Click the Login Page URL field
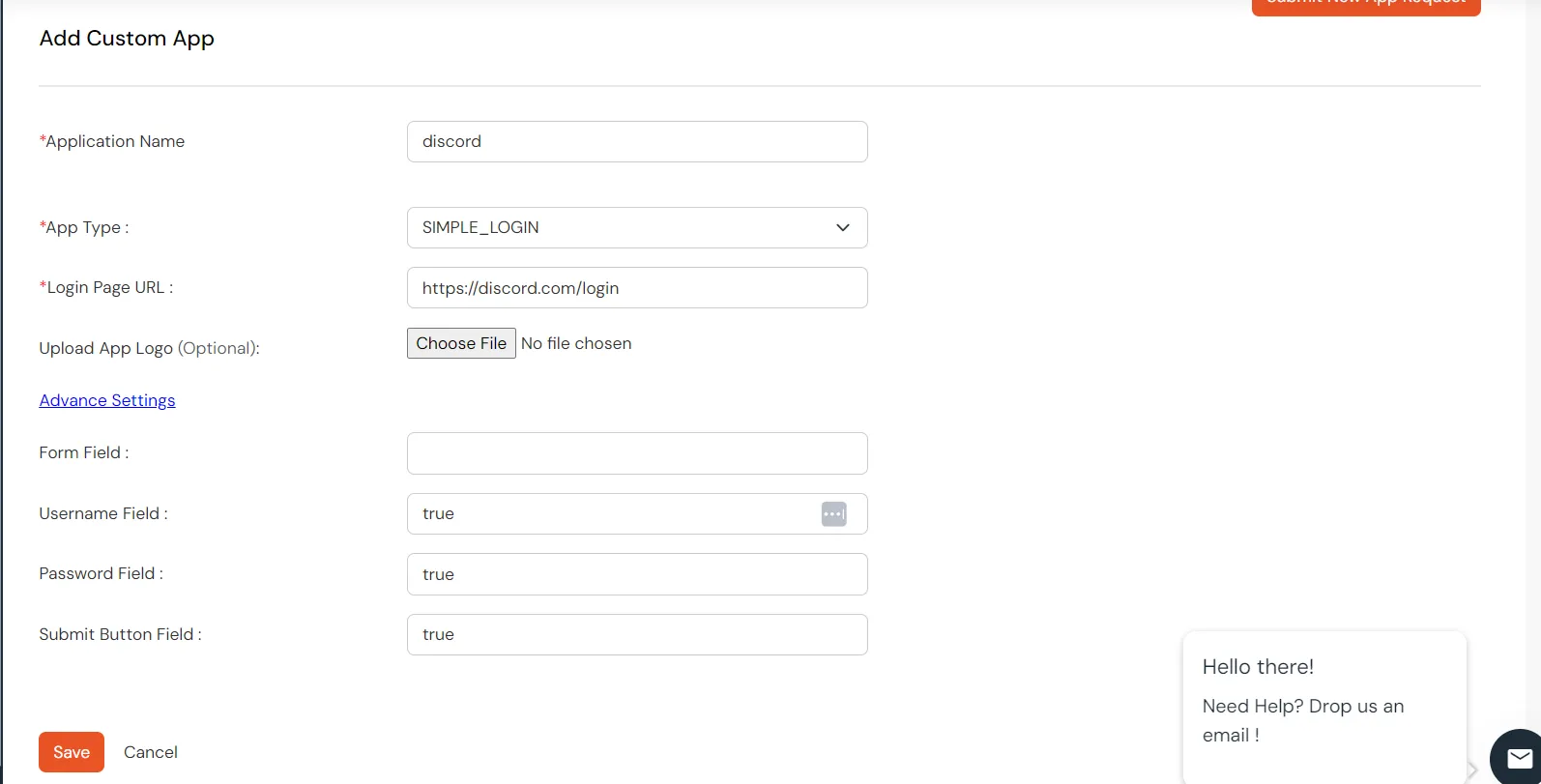This screenshot has height=784, width=1541. point(637,287)
